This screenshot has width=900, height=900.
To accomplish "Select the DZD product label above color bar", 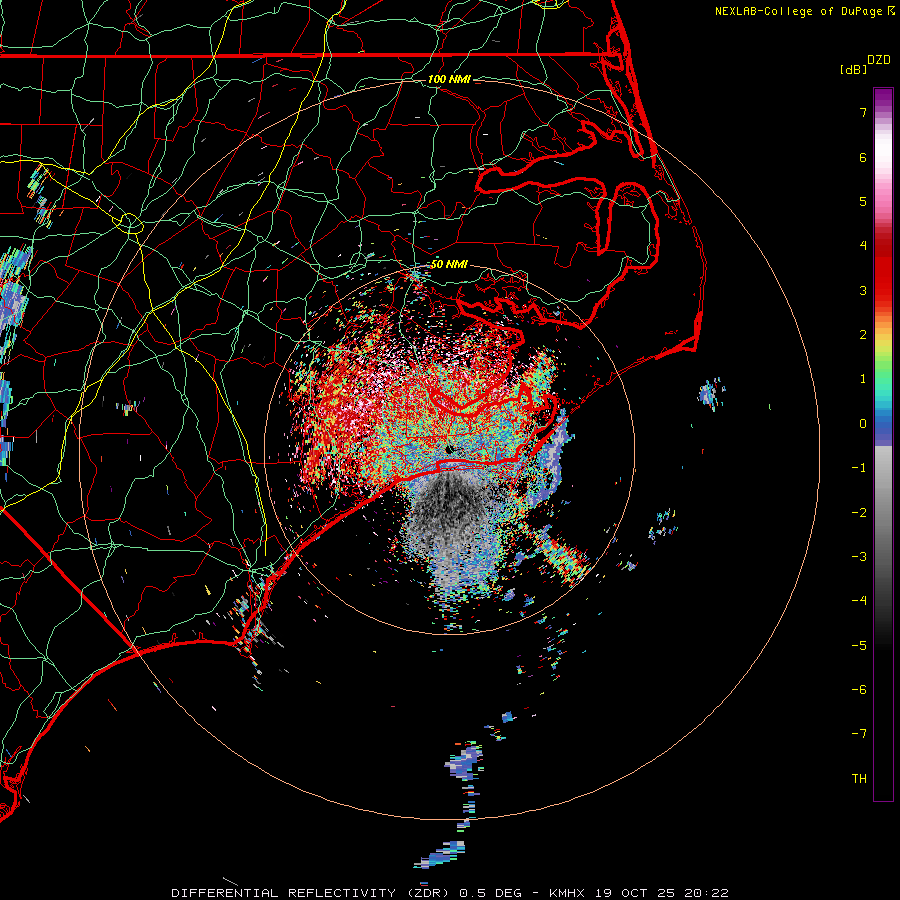I will pyautogui.click(x=879, y=60).
